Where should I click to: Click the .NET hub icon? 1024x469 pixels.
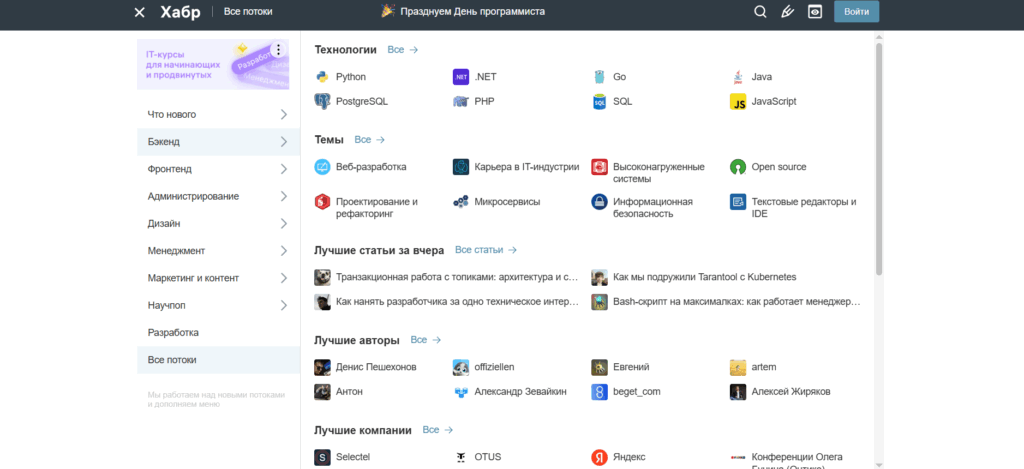click(461, 77)
